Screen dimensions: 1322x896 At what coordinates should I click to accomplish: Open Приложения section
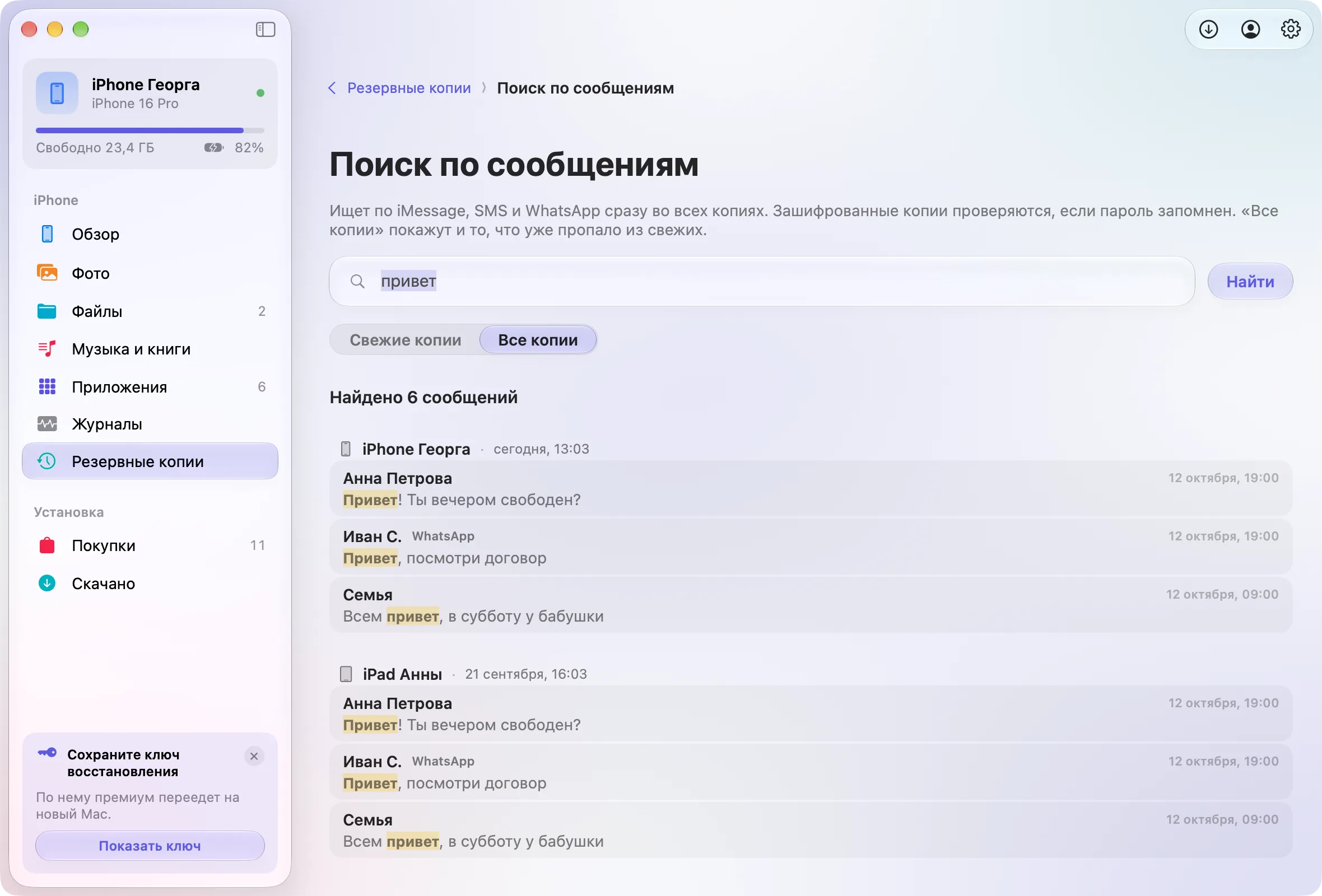pyautogui.click(x=150, y=386)
